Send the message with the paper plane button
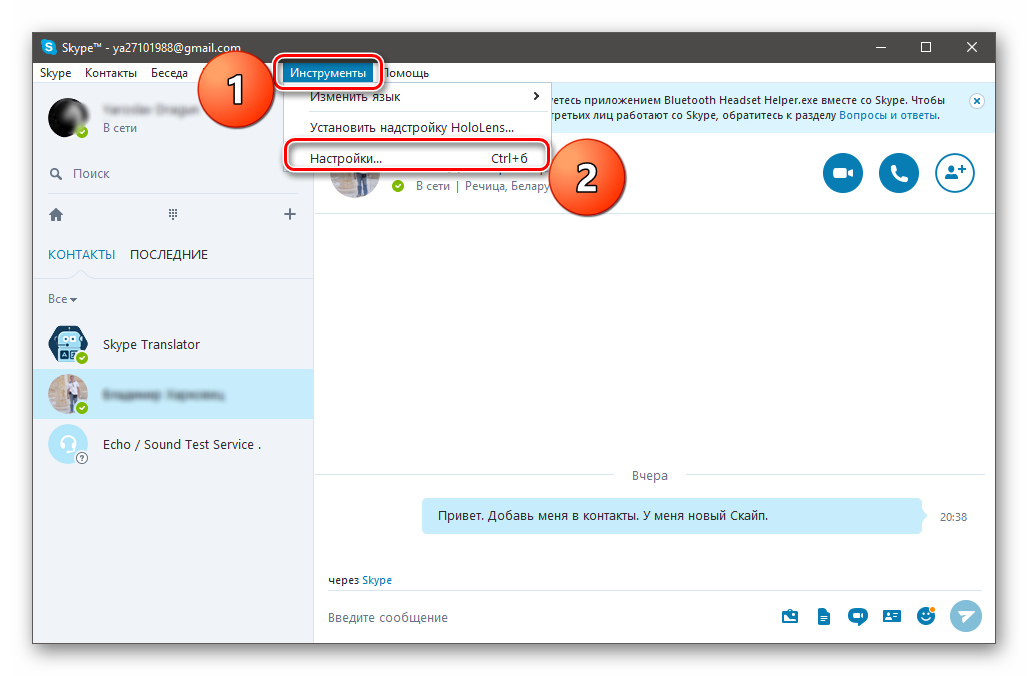Viewport: 1028px width, 676px height. (x=966, y=616)
